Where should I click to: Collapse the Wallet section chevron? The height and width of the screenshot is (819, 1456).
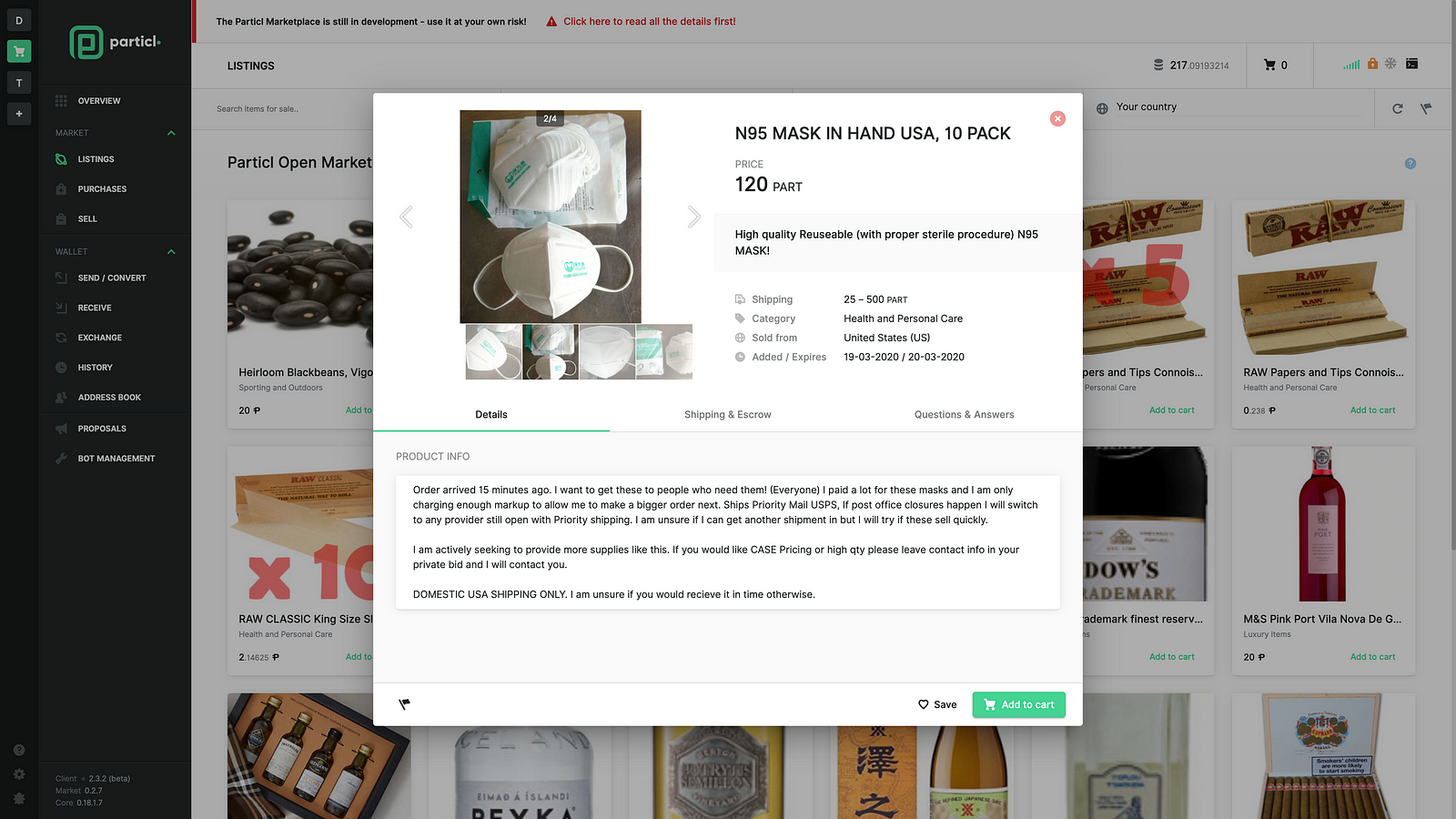(171, 251)
